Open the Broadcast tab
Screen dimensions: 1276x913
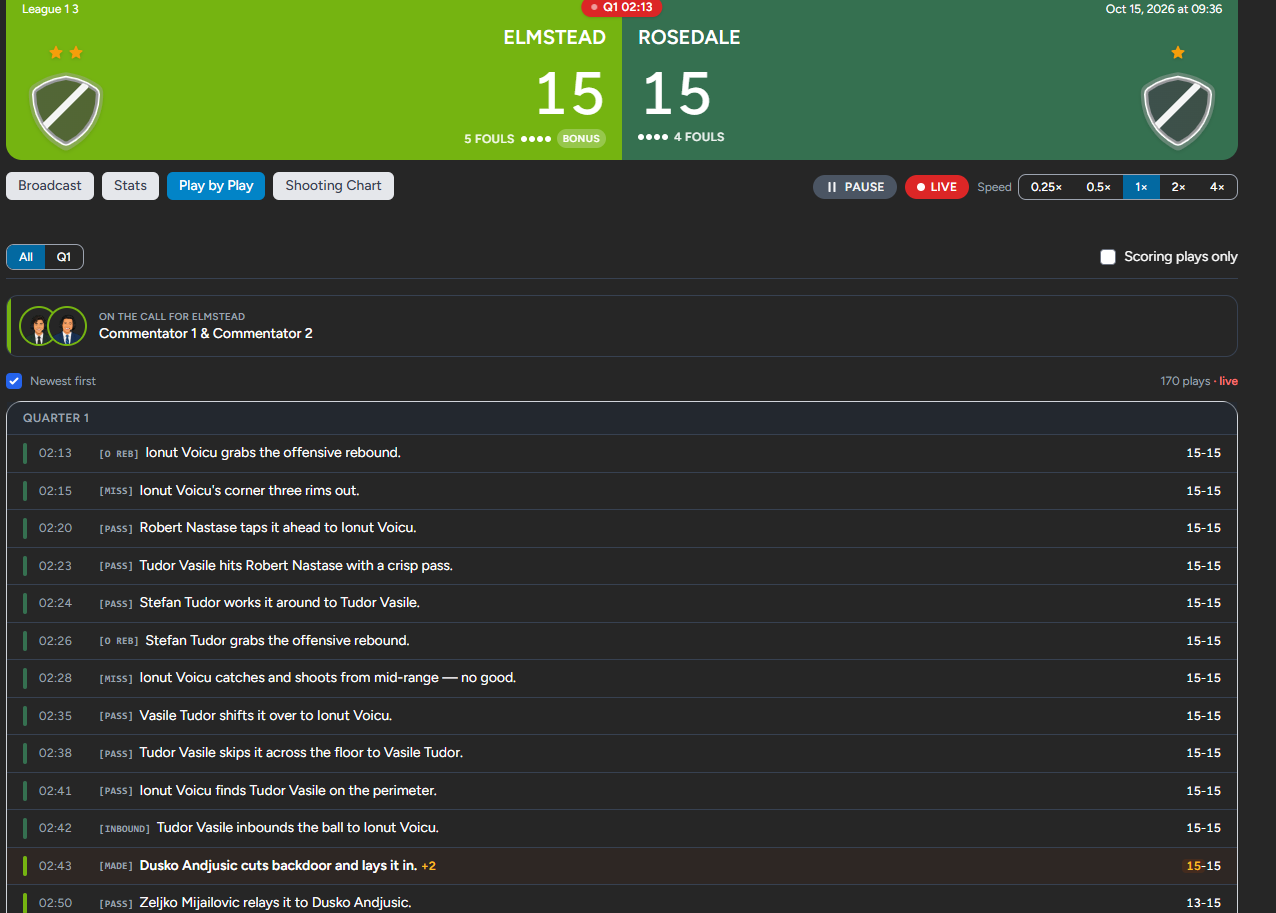point(50,186)
